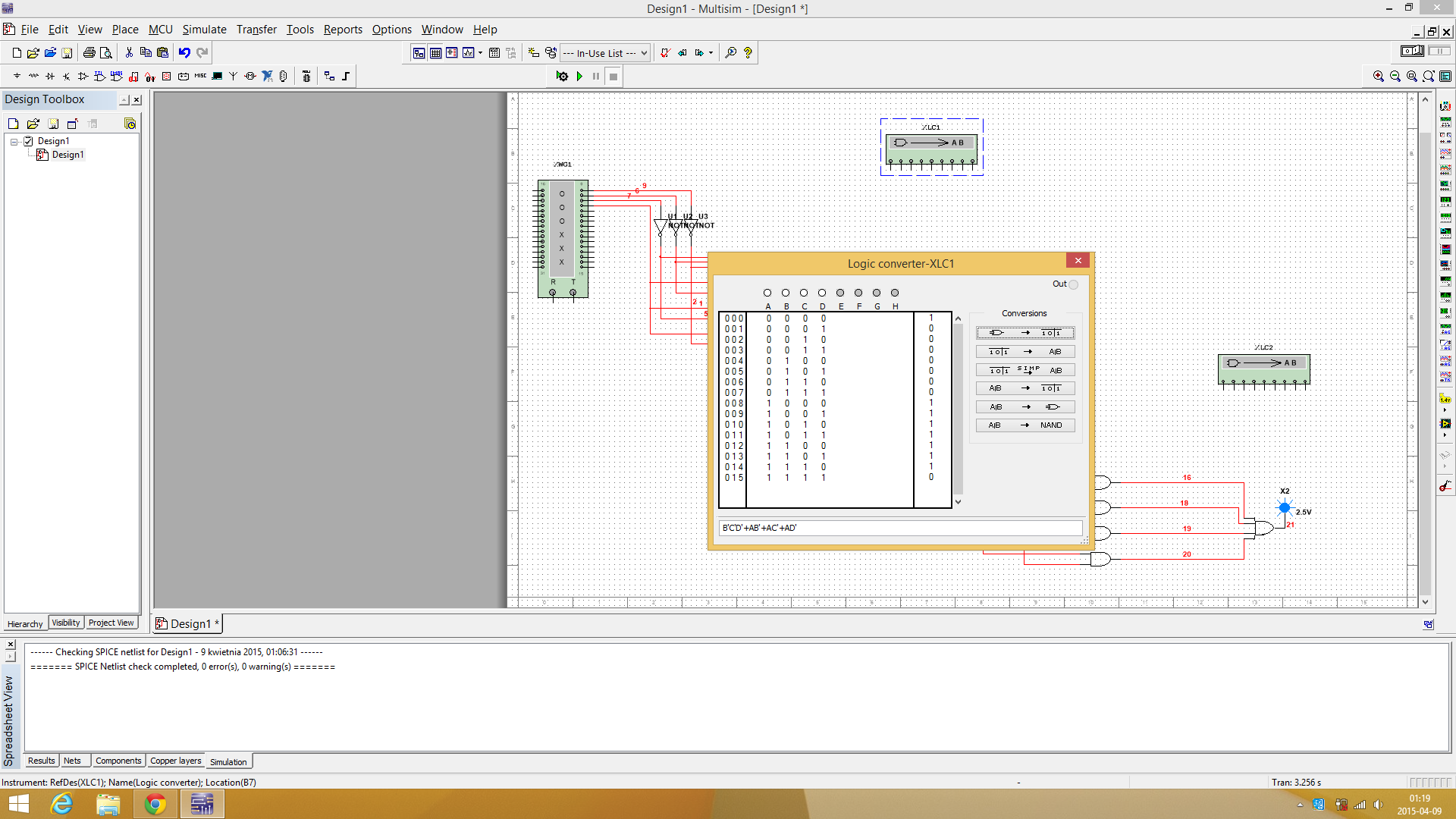Switch to the Nets spreadsheet tab
Screen dimensions: 1456x819
point(73,761)
